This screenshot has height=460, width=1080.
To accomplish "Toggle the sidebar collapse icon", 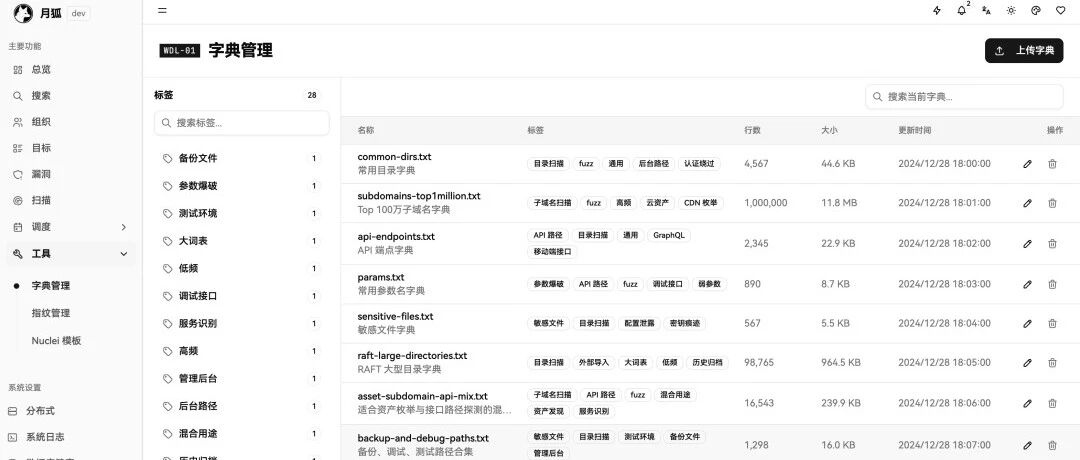I will click(162, 10).
